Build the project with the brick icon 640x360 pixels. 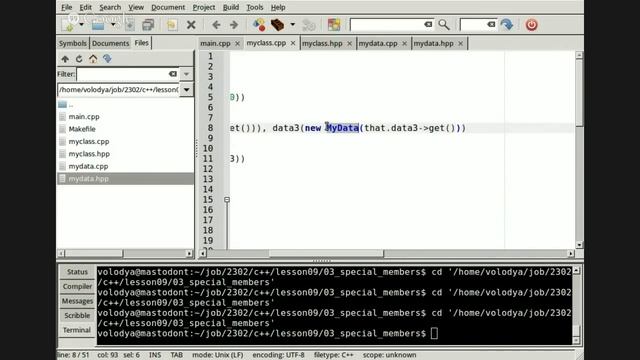click(278, 25)
